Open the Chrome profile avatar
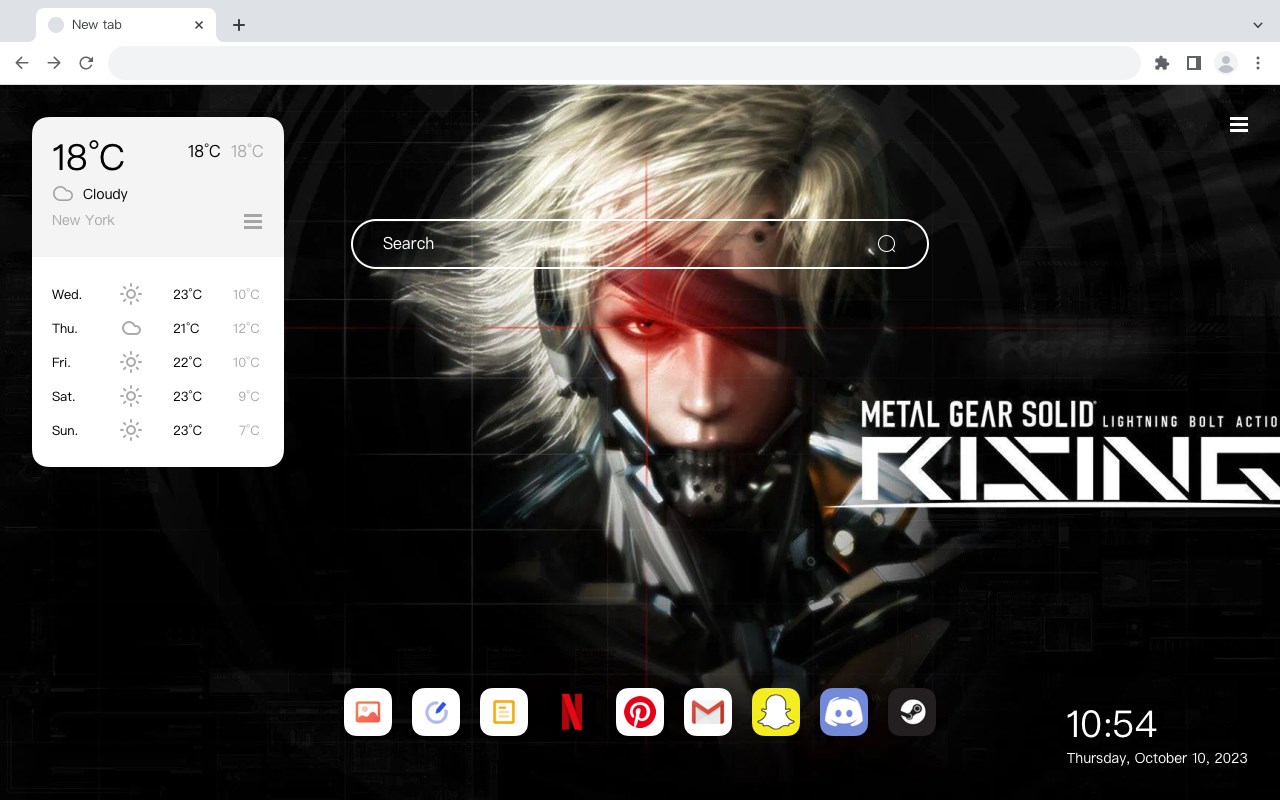Viewport: 1280px width, 800px height. [1226, 63]
